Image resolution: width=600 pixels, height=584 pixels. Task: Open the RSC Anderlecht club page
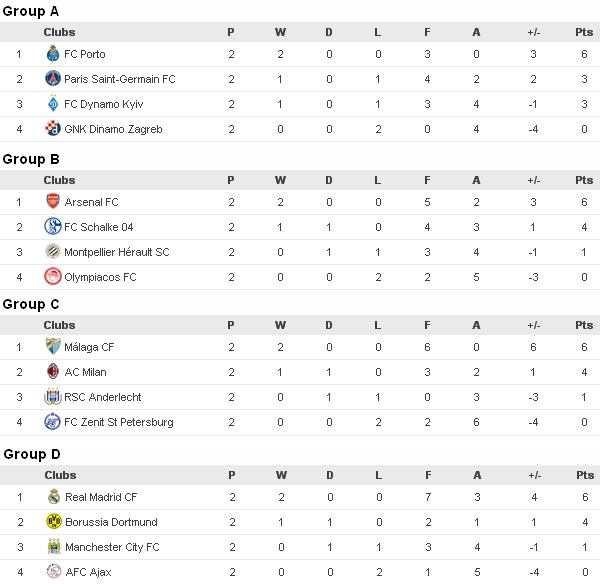click(x=102, y=397)
